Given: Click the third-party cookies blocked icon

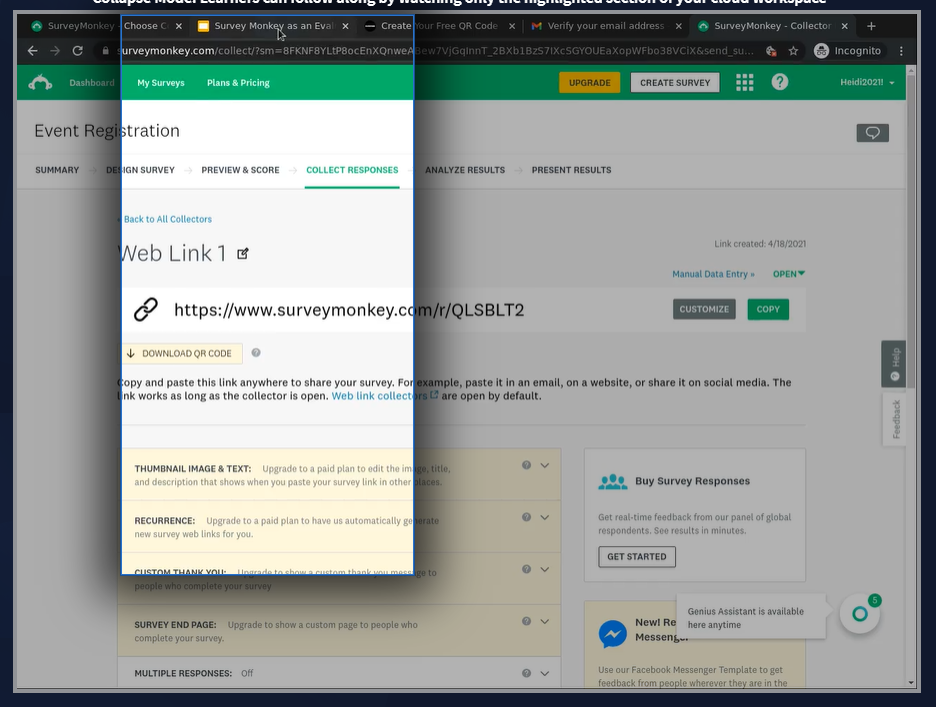Looking at the screenshot, I should (x=771, y=51).
